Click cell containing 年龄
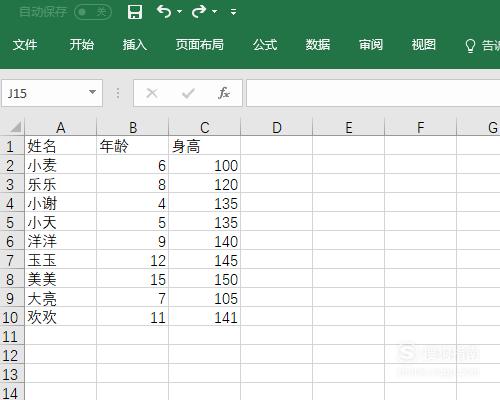Viewport: 500px width, 400px height. tap(133, 146)
